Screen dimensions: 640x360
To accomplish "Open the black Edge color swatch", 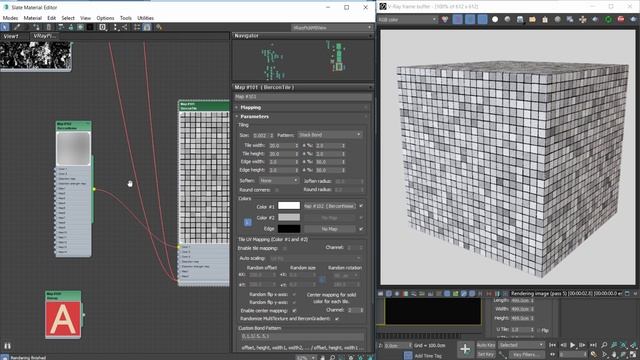I will coord(289,229).
